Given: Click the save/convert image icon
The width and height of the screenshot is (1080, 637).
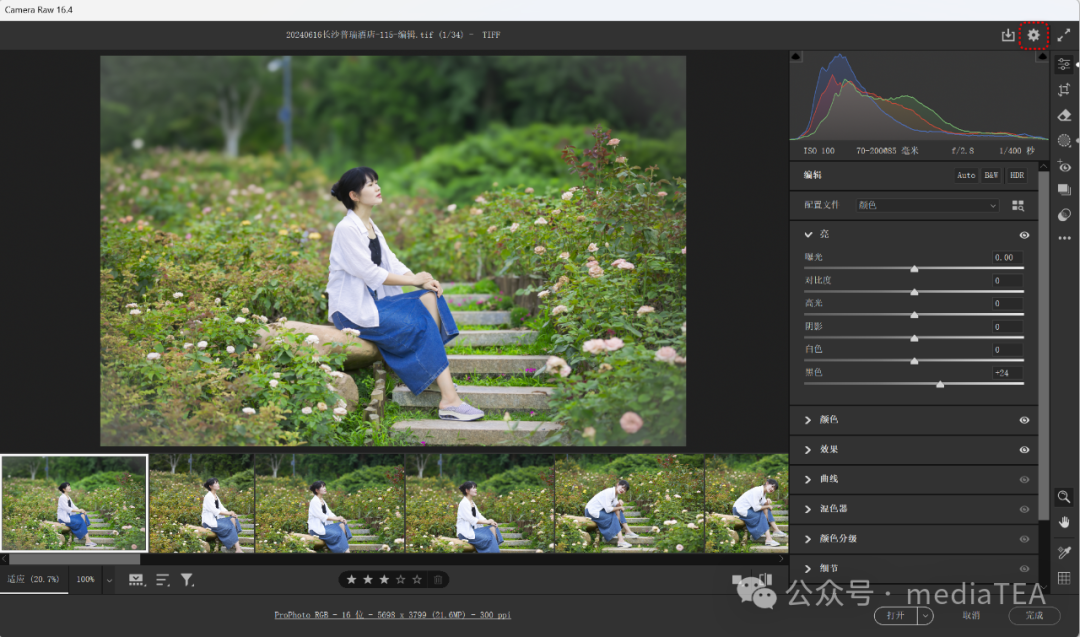Looking at the screenshot, I should (x=1008, y=35).
